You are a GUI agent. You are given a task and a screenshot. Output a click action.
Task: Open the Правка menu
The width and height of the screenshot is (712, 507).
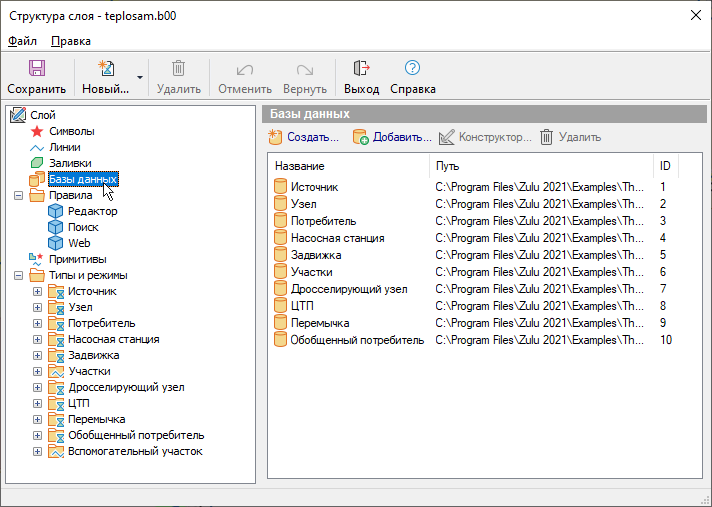pyautogui.click(x=70, y=41)
